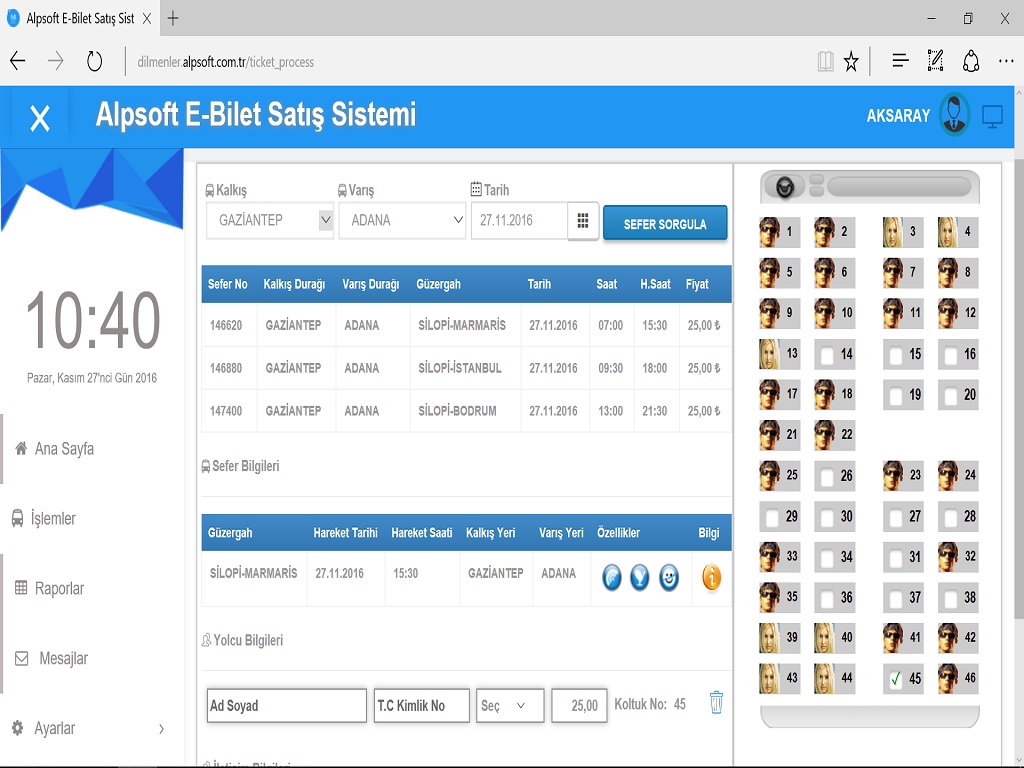Open the browser reading view icon

coord(825,61)
